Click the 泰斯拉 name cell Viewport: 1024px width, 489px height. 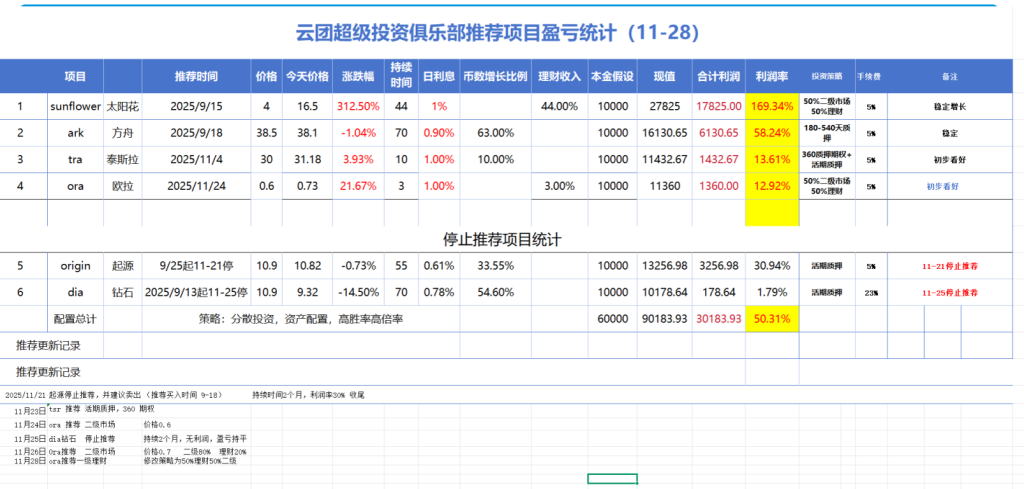123,159
